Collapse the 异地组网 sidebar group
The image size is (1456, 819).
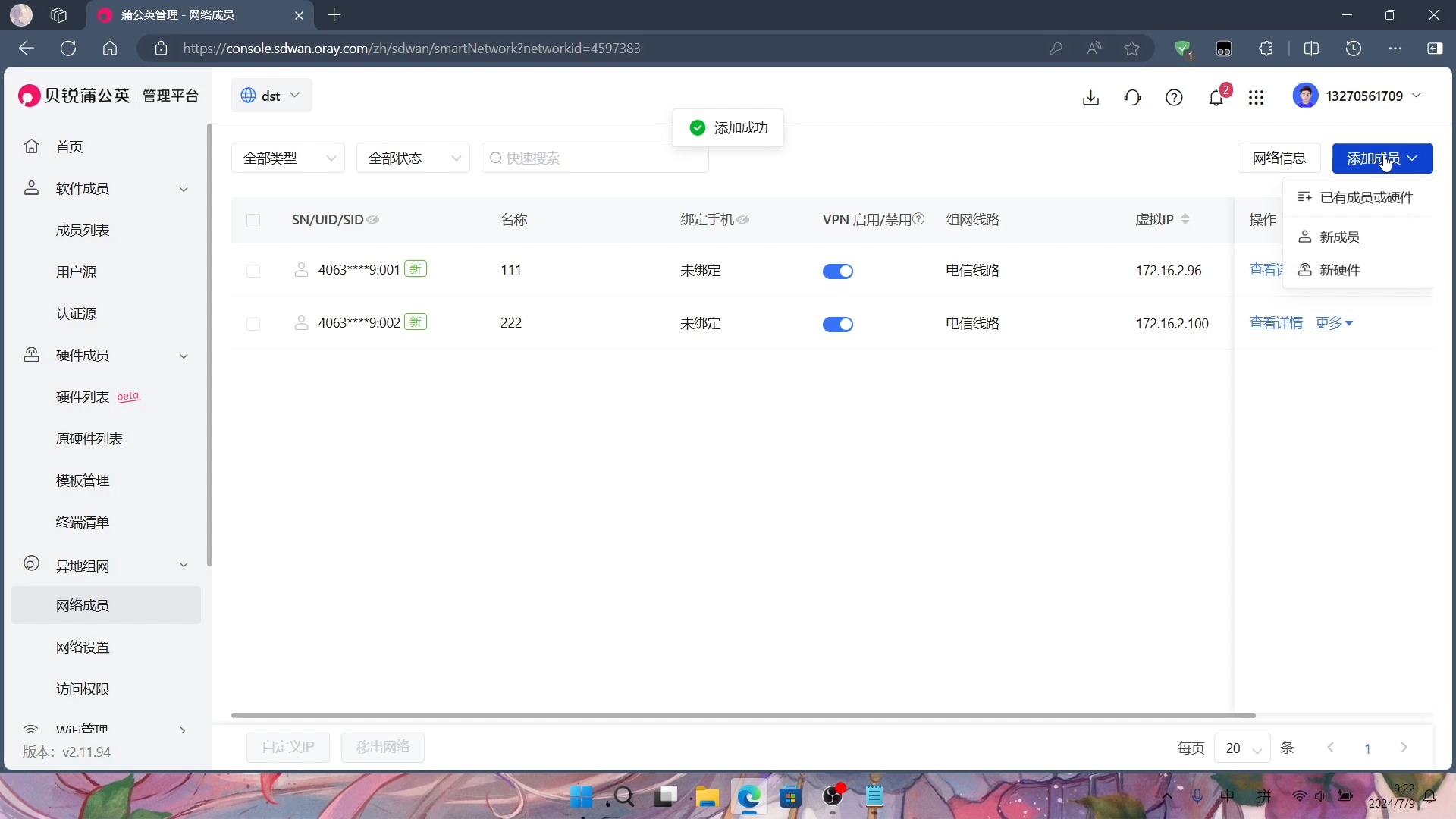tap(183, 565)
